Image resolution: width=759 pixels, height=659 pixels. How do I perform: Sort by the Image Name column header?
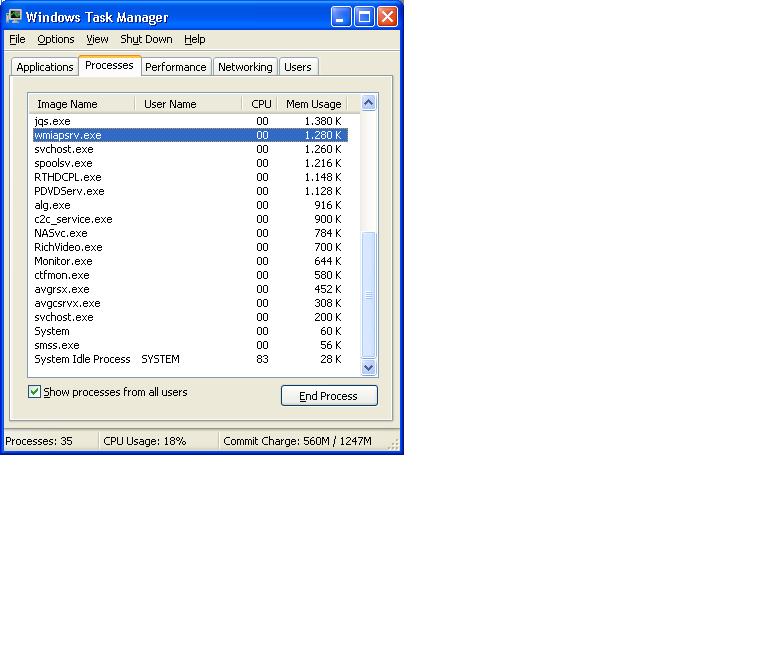[x=81, y=104]
